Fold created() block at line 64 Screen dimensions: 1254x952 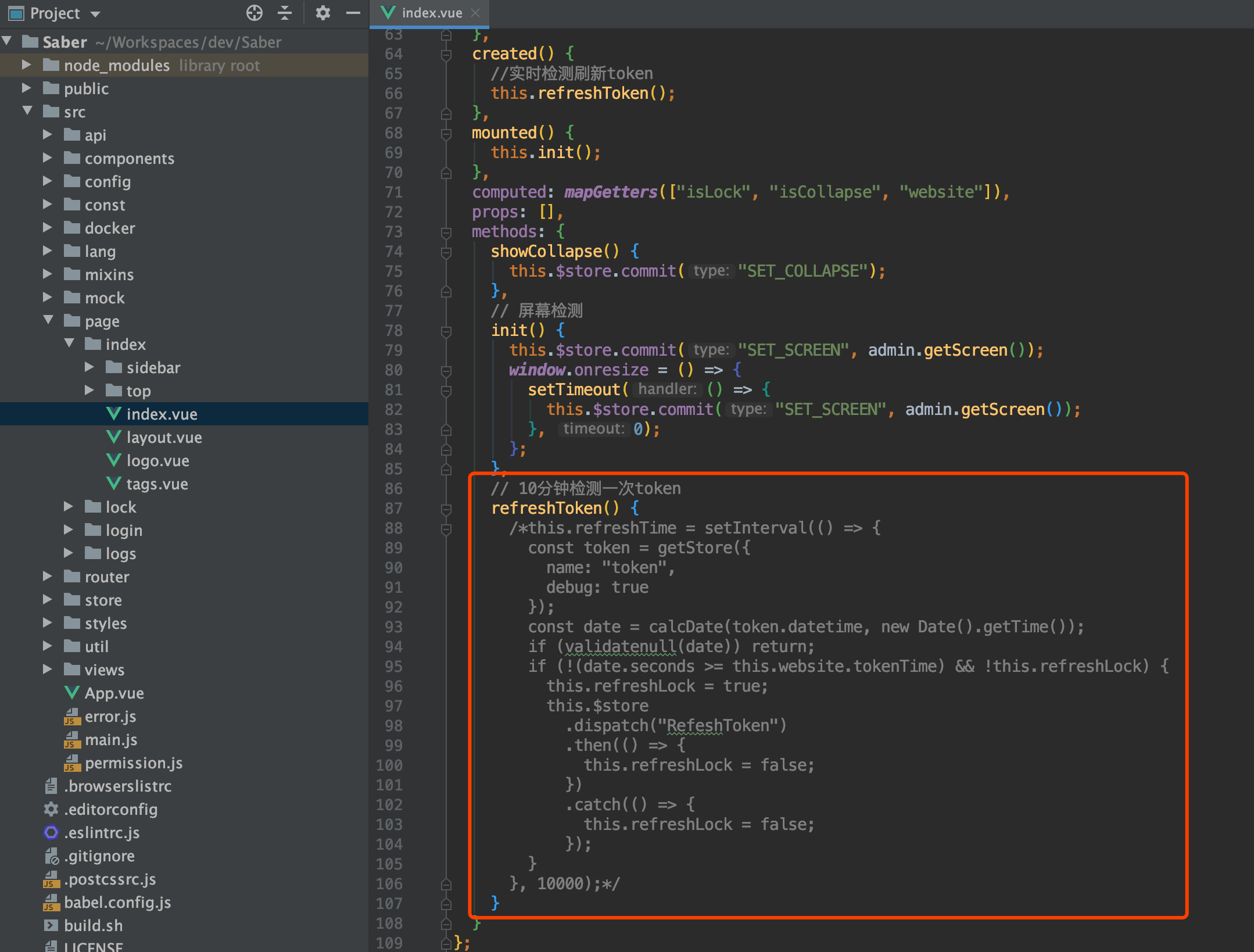pyautogui.click(x=446, y=55)
